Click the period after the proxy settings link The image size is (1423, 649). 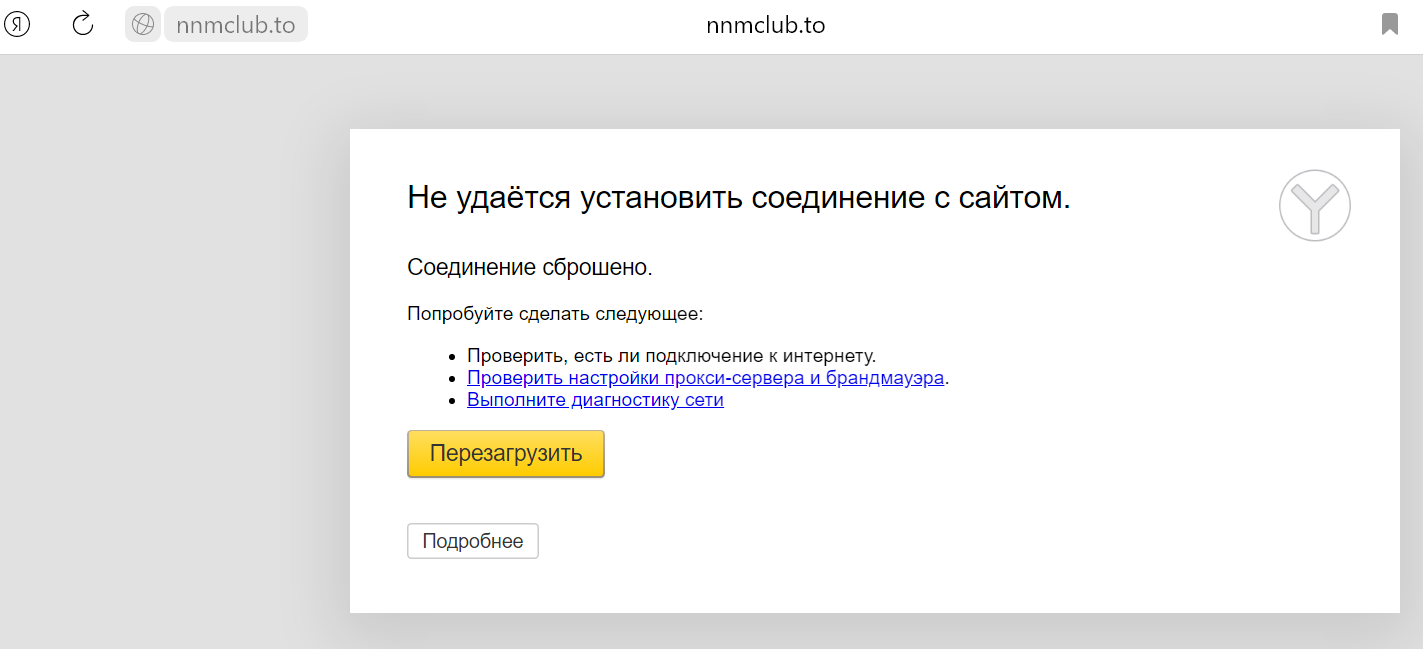pos(947,379)
